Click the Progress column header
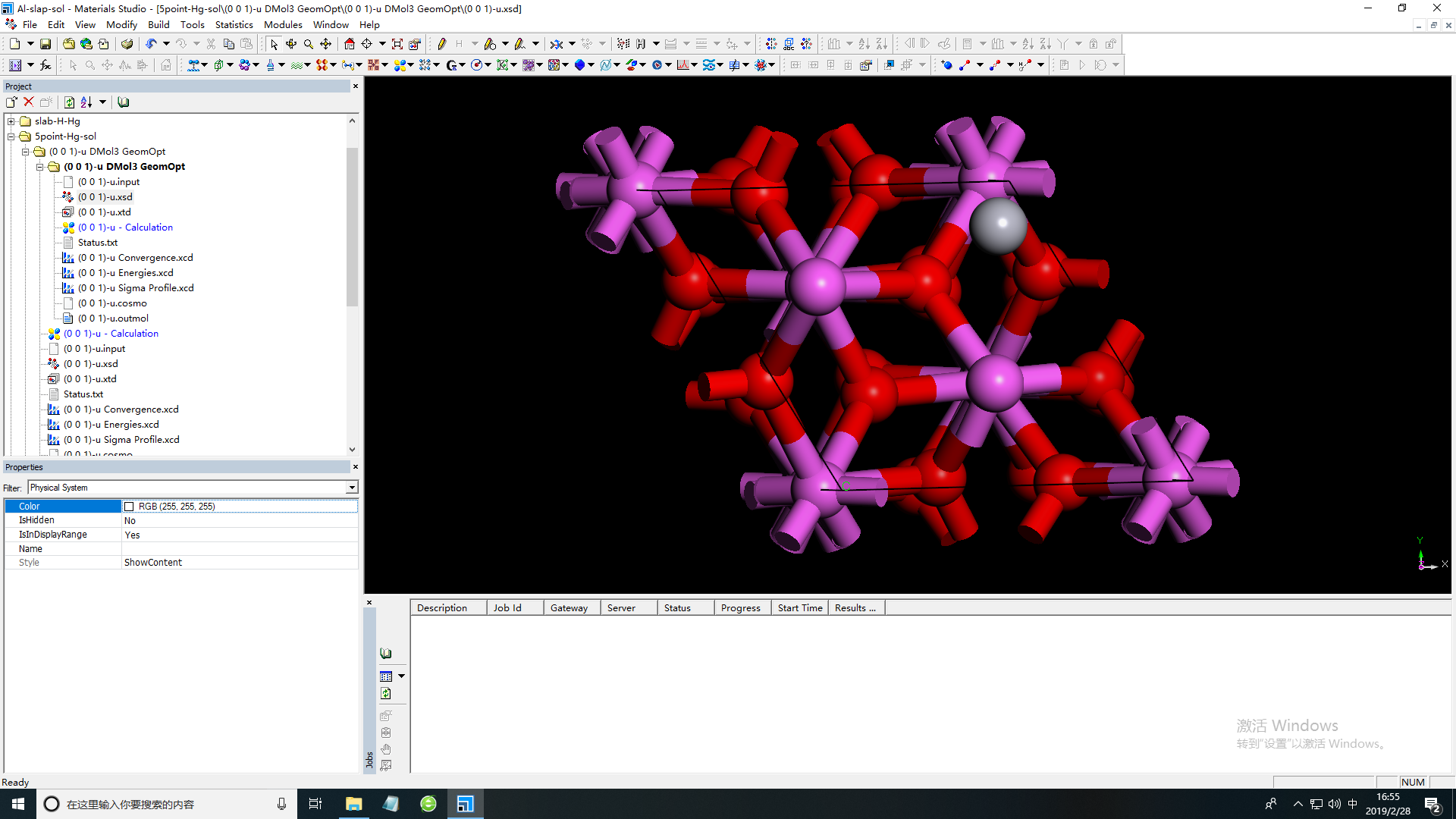1456x819 pixels. click(740, 607)
